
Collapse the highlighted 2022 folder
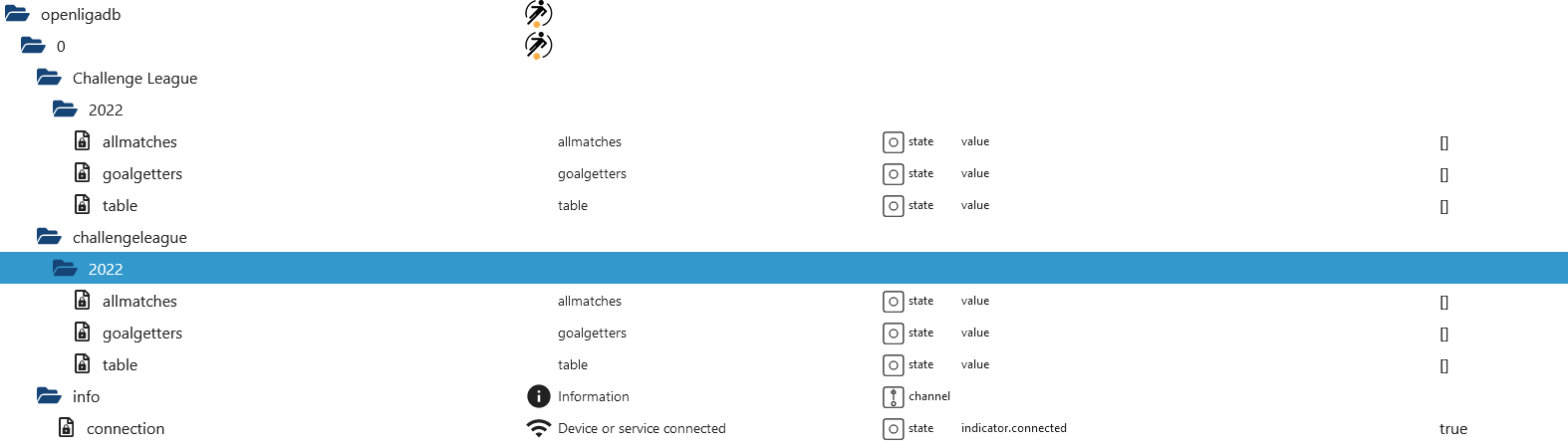tap(65, 269)
